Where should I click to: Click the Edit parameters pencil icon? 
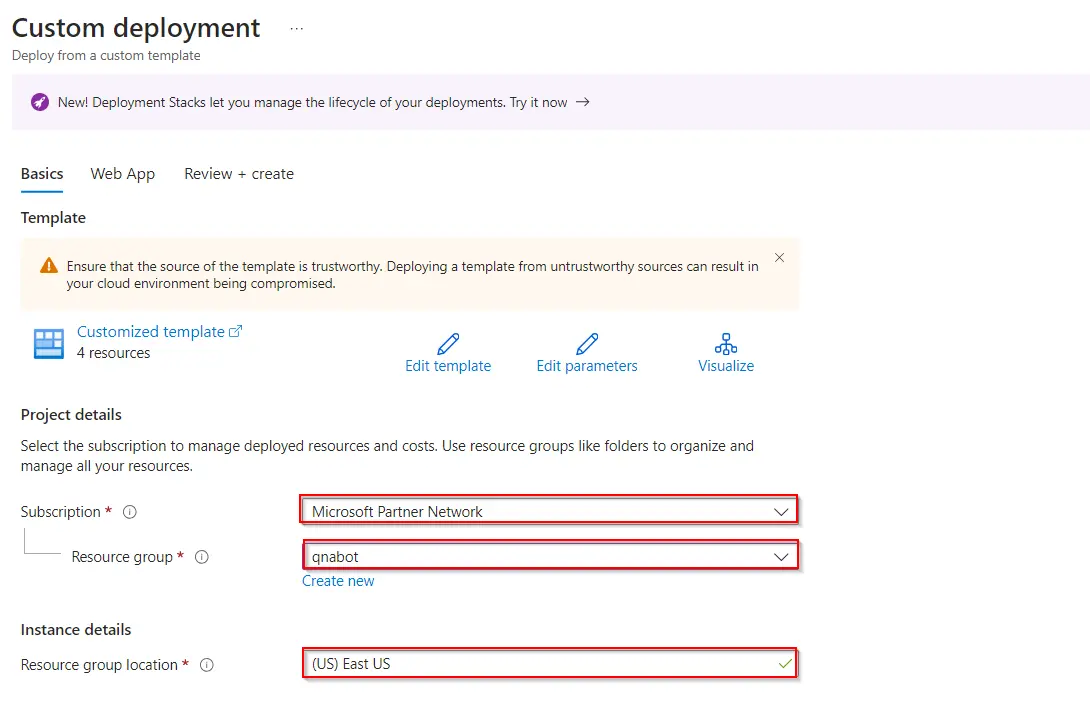click(587, 344)
